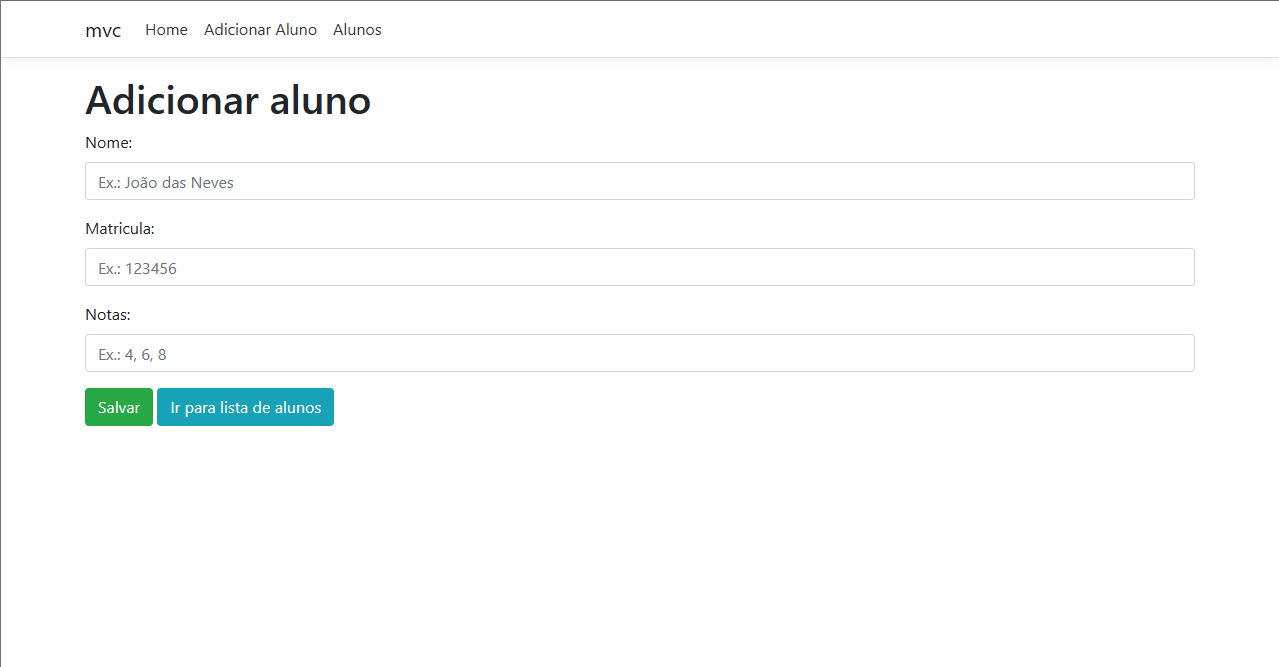Image resolution: width=1279 pixels, height=667 pixels.
Task: Click the Nome: field label
Action: [x=108, y=143]
